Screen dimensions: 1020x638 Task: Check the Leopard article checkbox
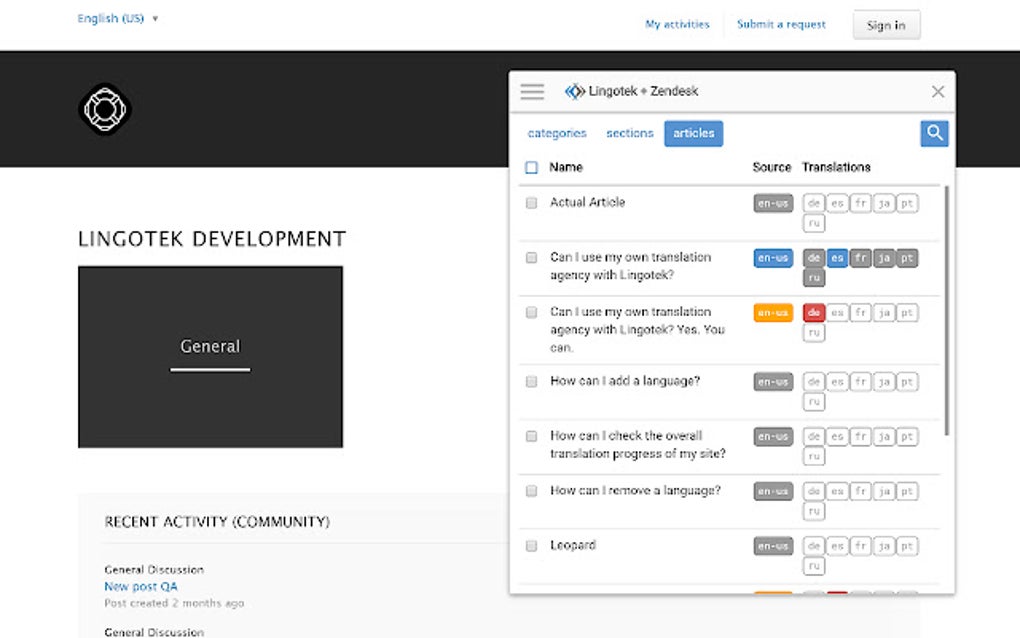coord(531,545)
